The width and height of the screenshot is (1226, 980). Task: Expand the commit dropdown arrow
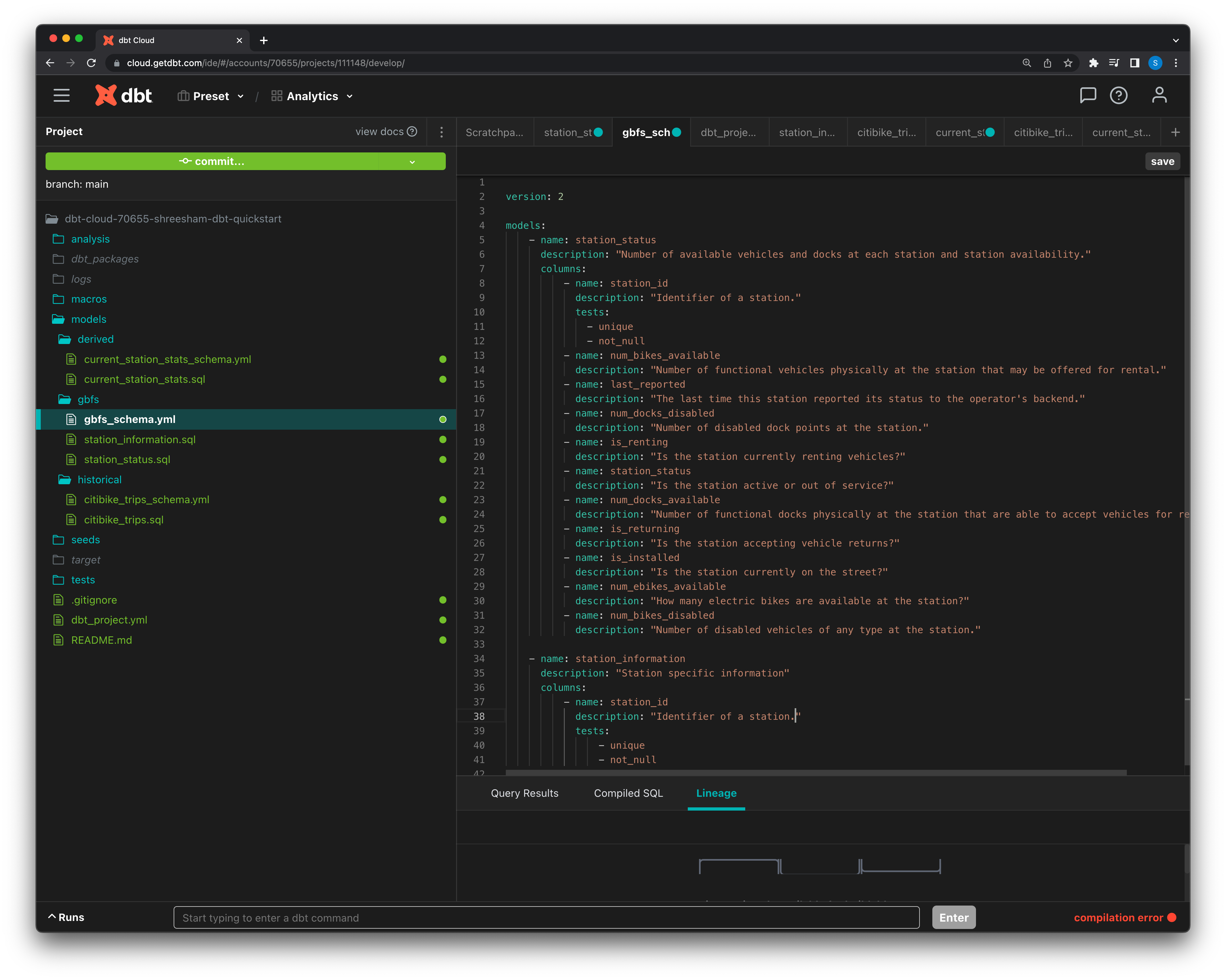(x=412, y=162)
